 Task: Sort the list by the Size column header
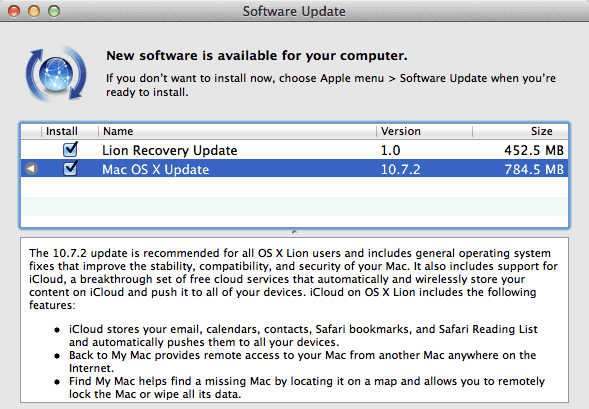[x=520, y=131]
